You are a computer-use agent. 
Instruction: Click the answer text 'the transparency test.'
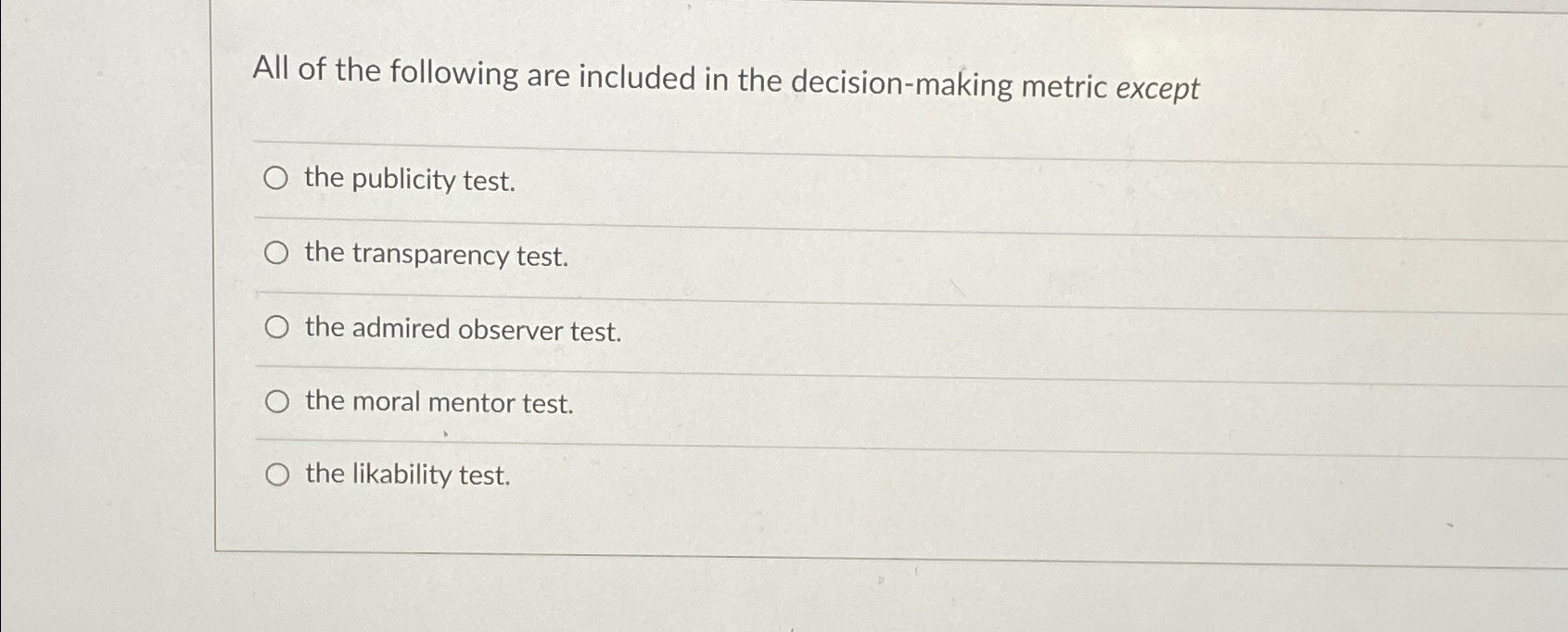click(436, 256)
